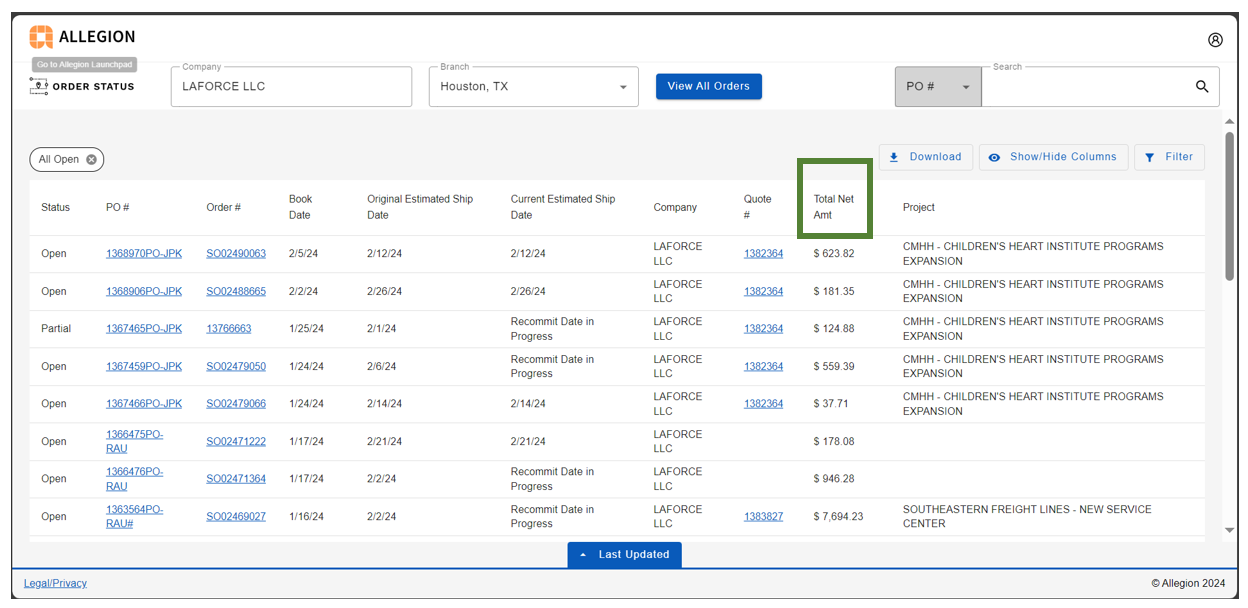The height and width of the screenshot is (608, 1248).
Task: Open PO 1368970PO-JPK
Action: (x=144, y=254)
